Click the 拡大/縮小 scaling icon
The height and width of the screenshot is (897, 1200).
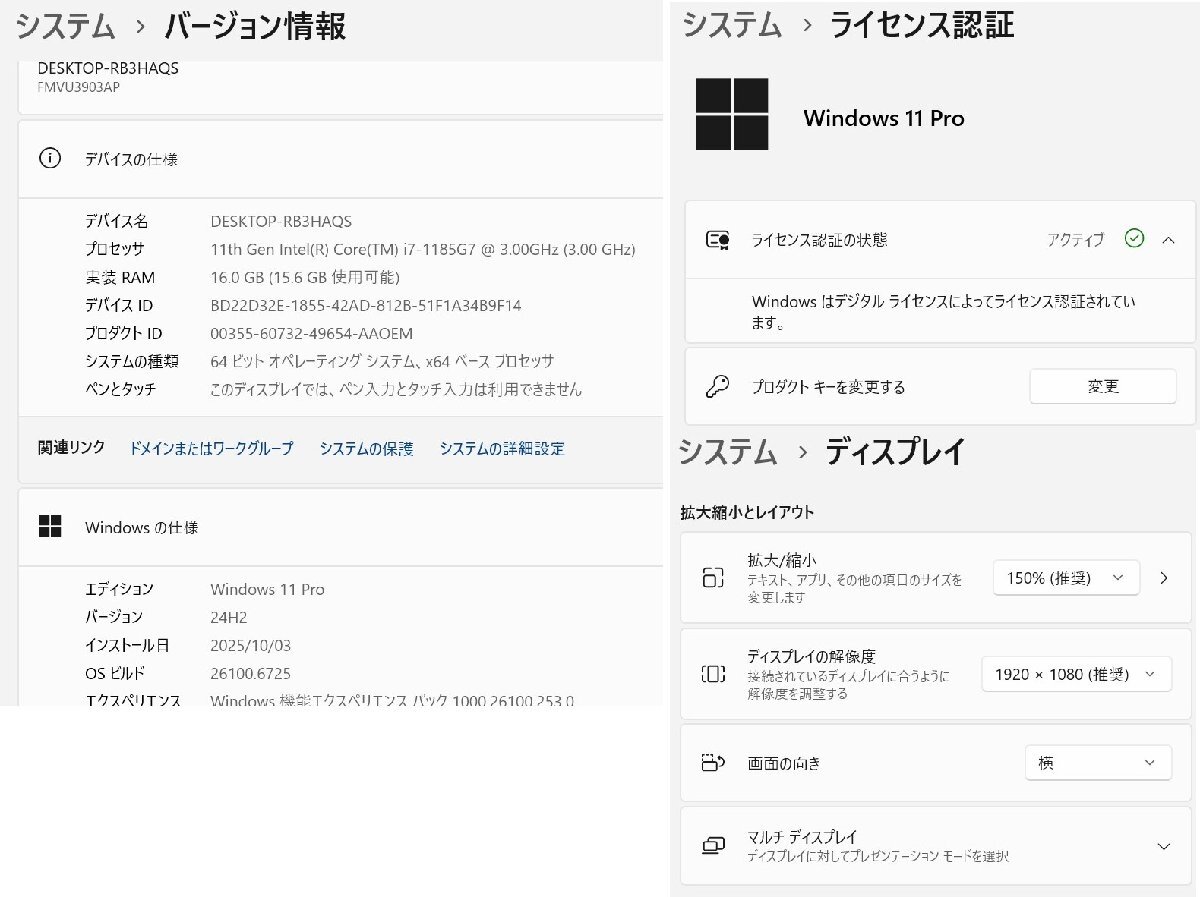(x=713, y=577)
